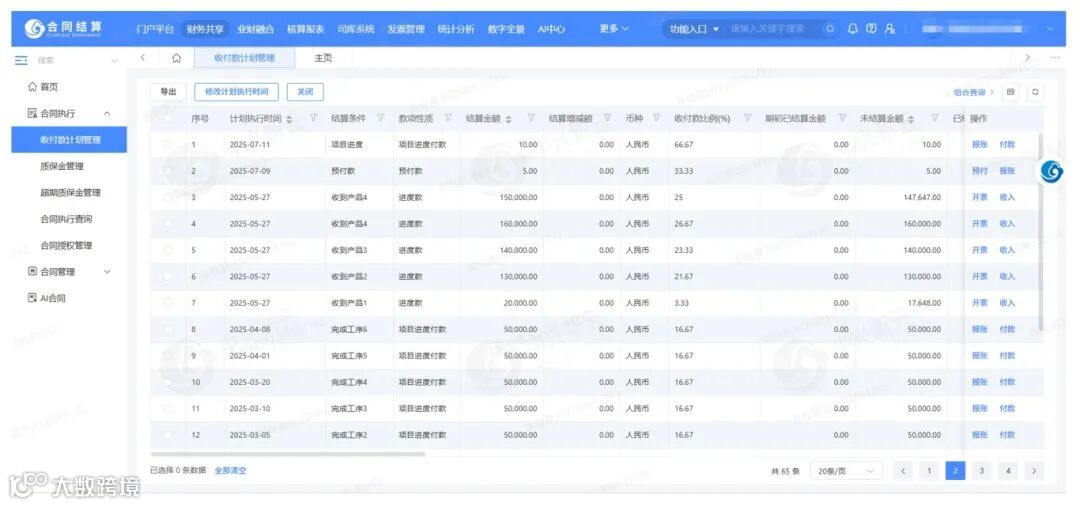The height and width of the screenshot is (506, 1080).
Task: Click the 全部清空 link
Action: [230, 471]
